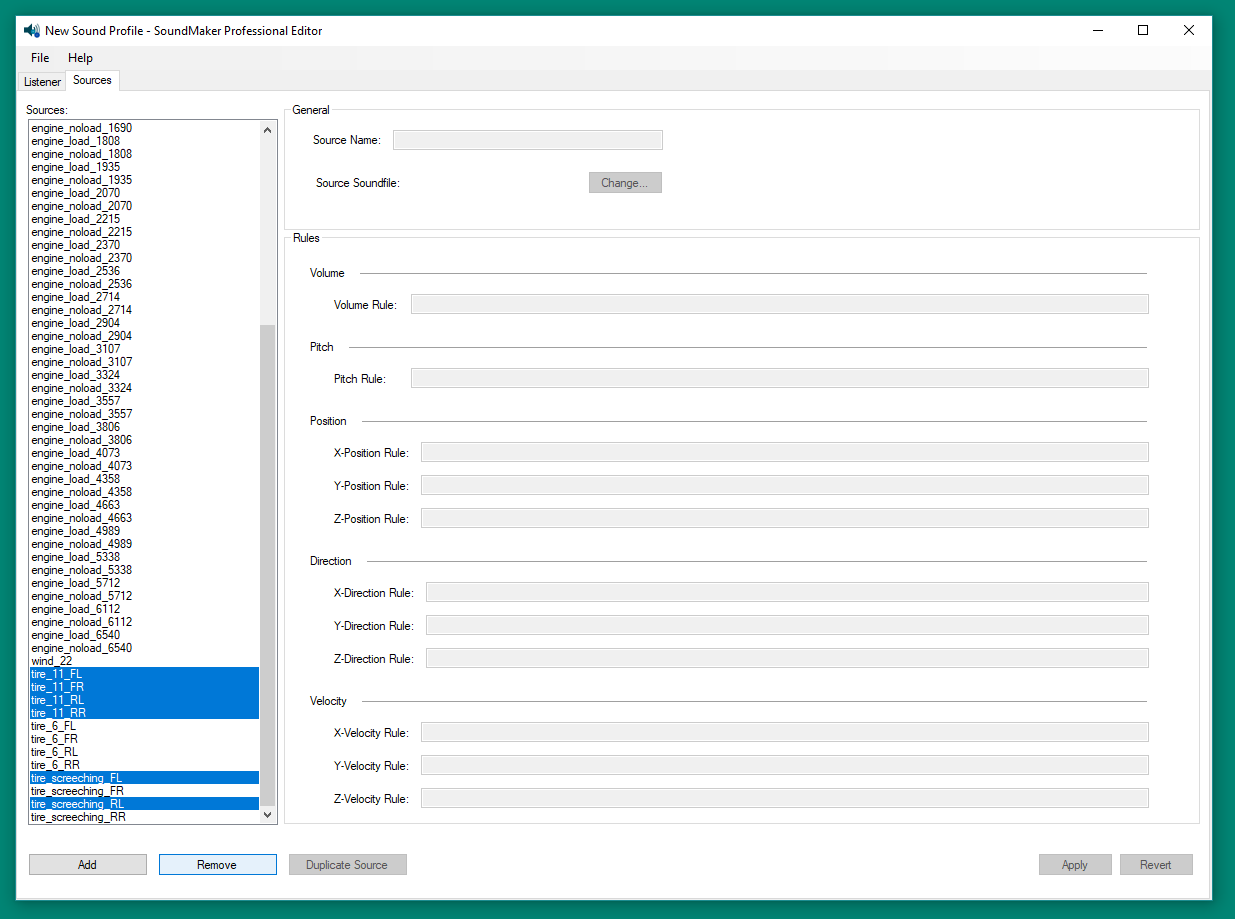
Task: Select tire_6_FR source
Action: point(144,739)
